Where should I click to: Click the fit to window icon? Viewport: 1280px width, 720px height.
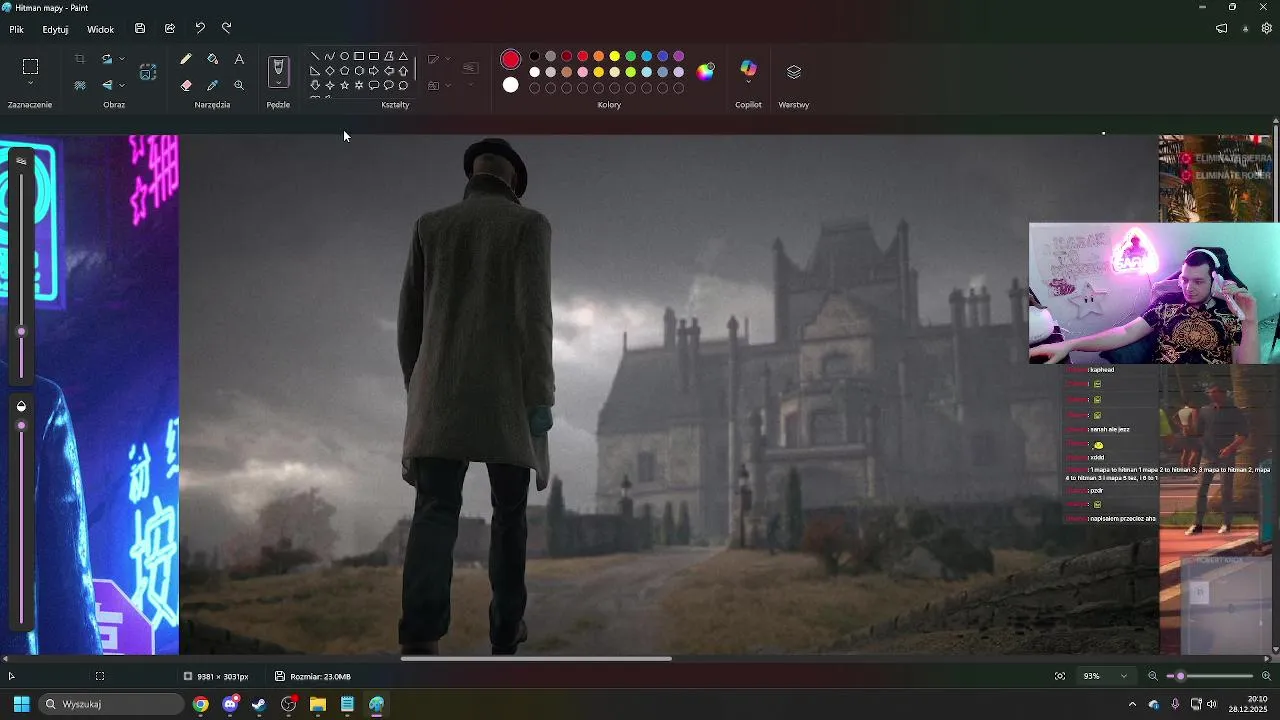click(x=1060, y=676)
